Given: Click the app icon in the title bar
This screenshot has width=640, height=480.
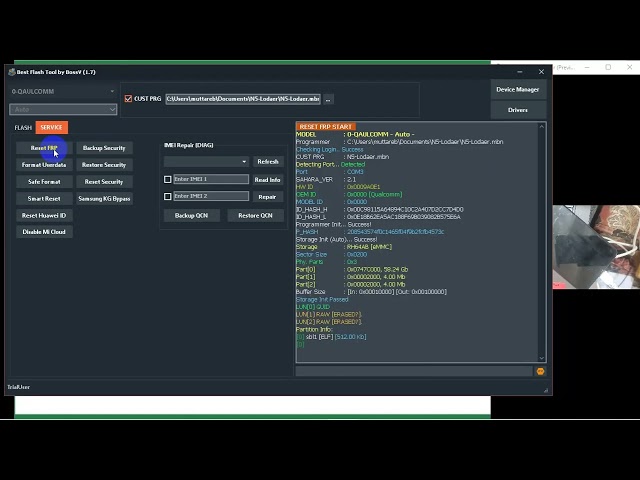Looking at the screenshot, I should 12,72.
